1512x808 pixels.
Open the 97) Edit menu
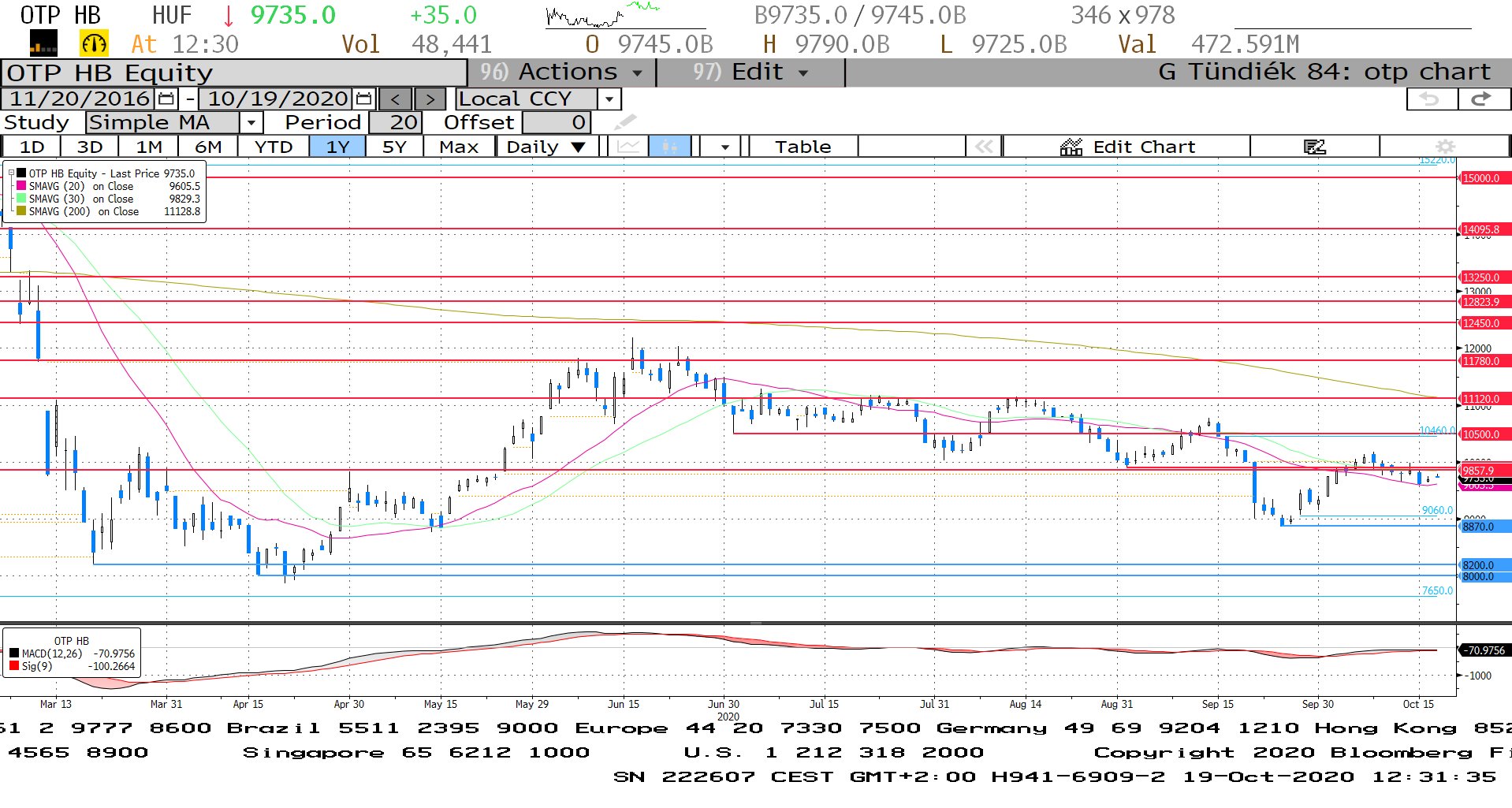click(750, 73)
